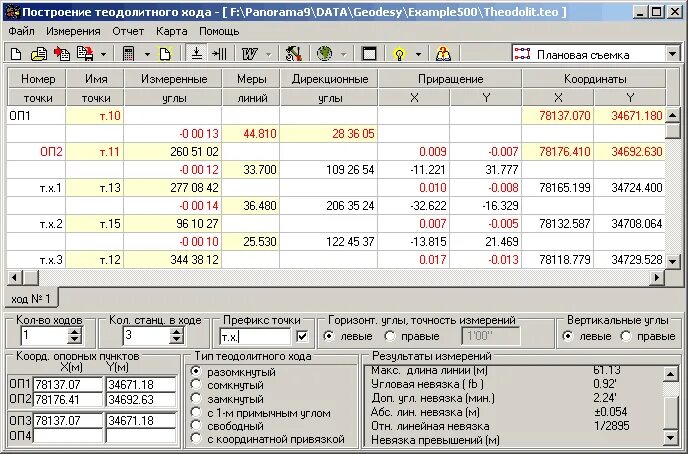The height and width of the screenshot is (454, 688).
Task: Click the open file folder icon
Action: point(39,54)
